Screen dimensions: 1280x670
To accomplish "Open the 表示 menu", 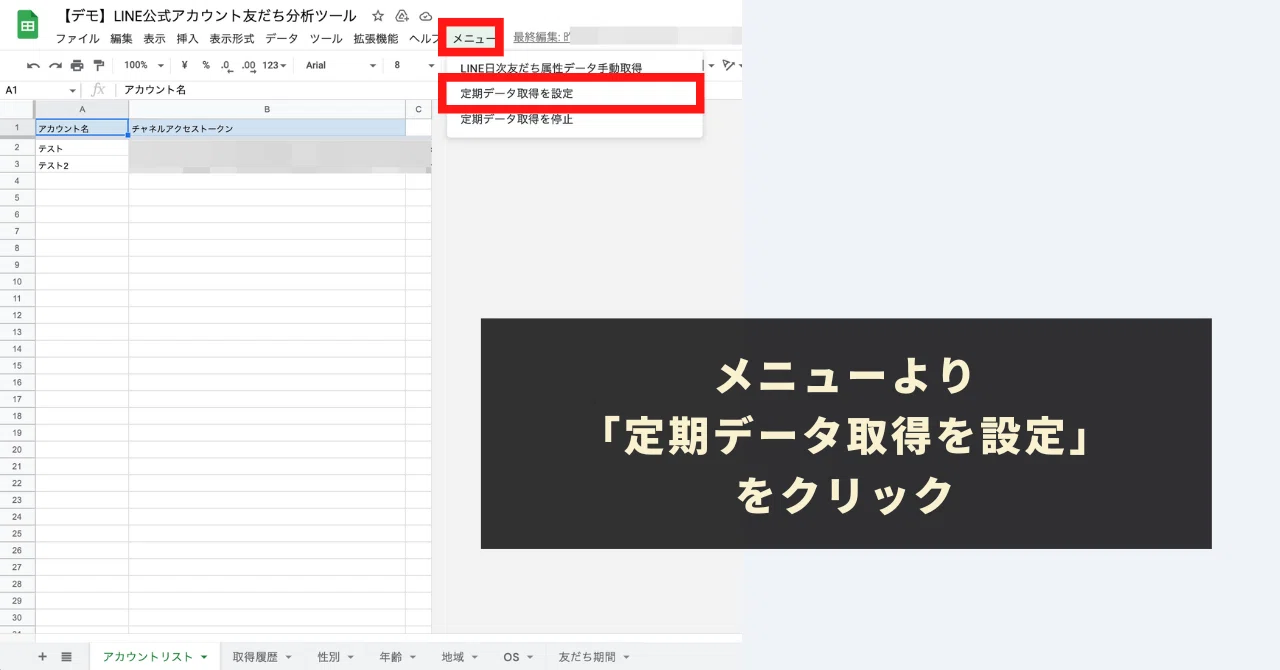I will point(154,39).
